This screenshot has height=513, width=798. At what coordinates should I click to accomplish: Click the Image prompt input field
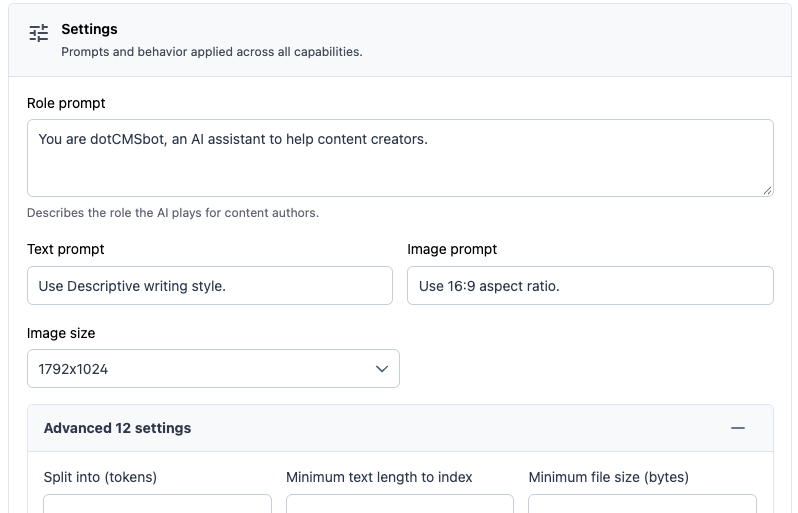point(590,286)
